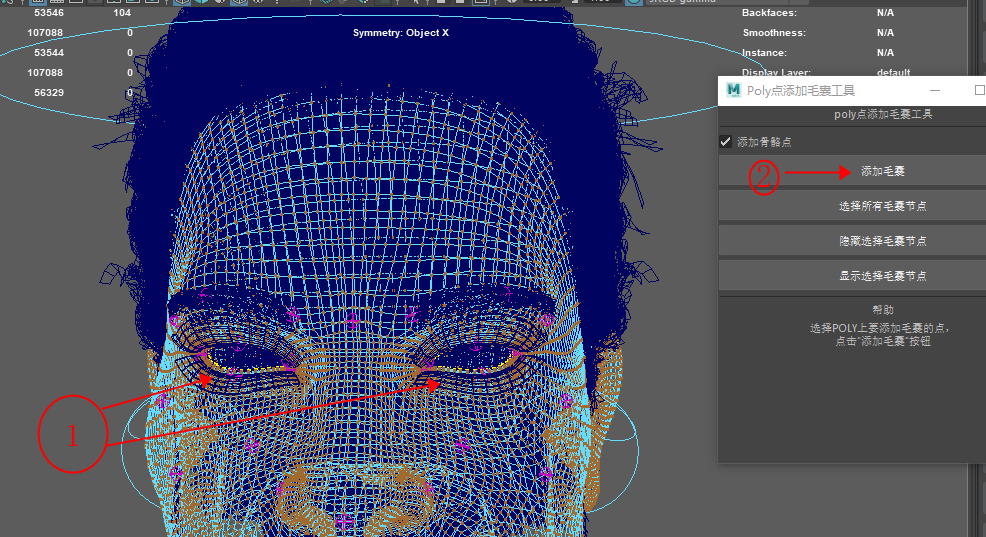
Task: Click the Maya logo in tool window title
Action: point(733,90)
